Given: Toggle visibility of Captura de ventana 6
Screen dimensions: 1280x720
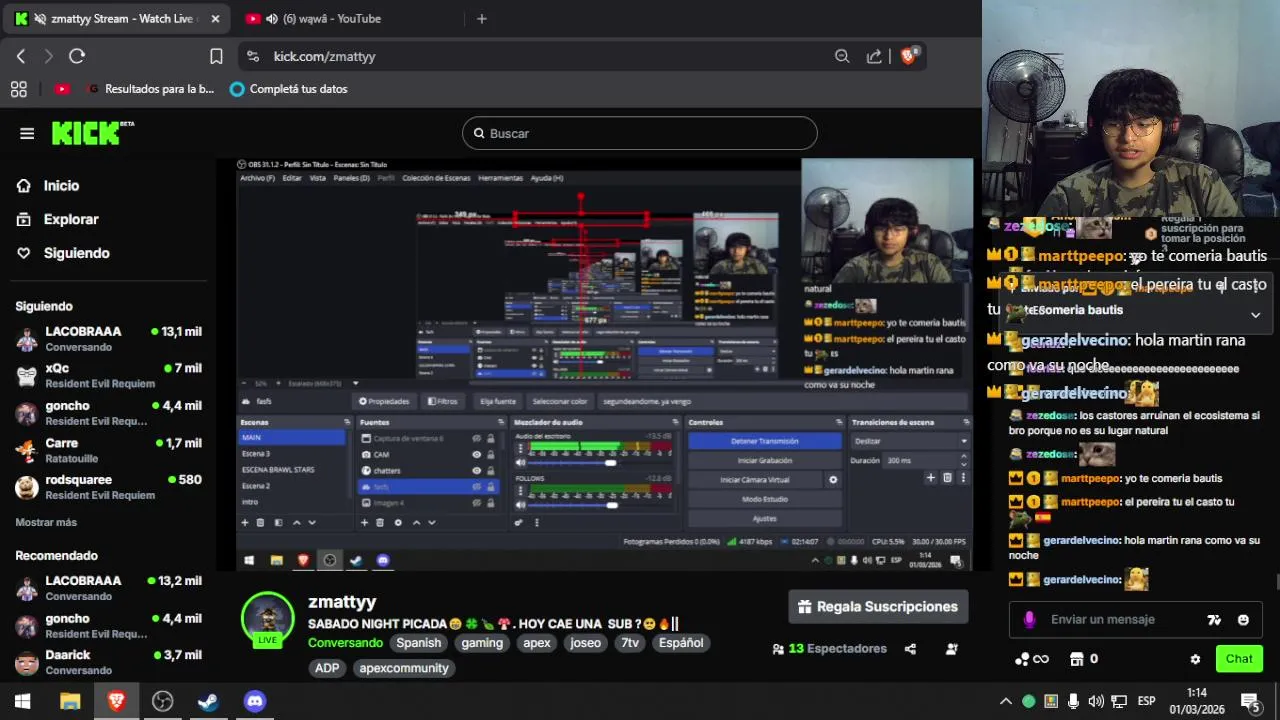Looking at the screenshot, I should coord(476,438).
